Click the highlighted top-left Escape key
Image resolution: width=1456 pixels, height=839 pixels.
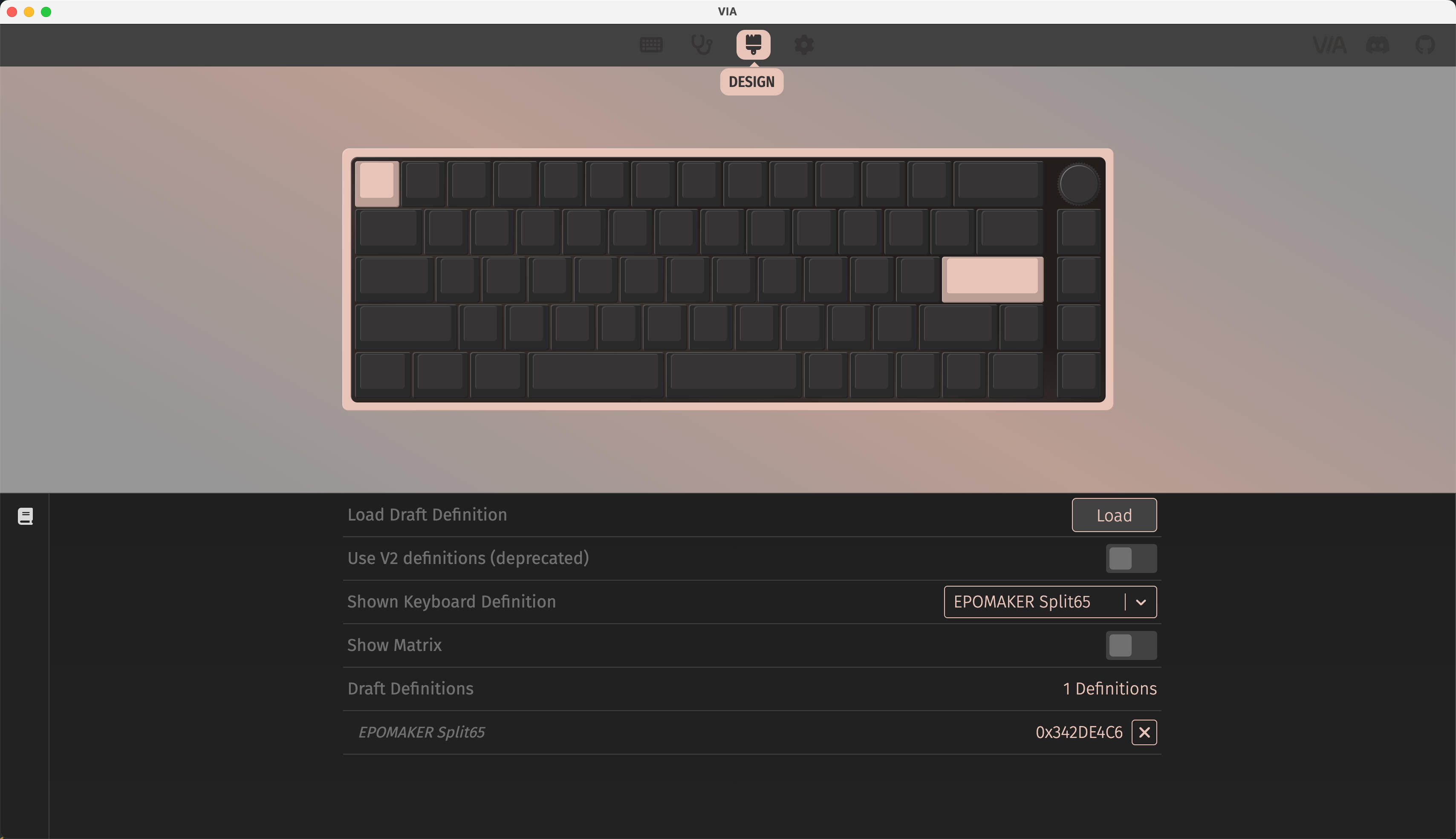click(x=377, y=182)
